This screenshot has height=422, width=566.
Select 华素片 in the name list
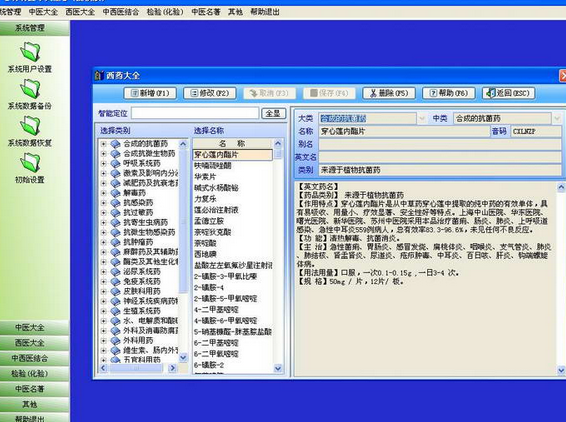[x=205, y=177]
